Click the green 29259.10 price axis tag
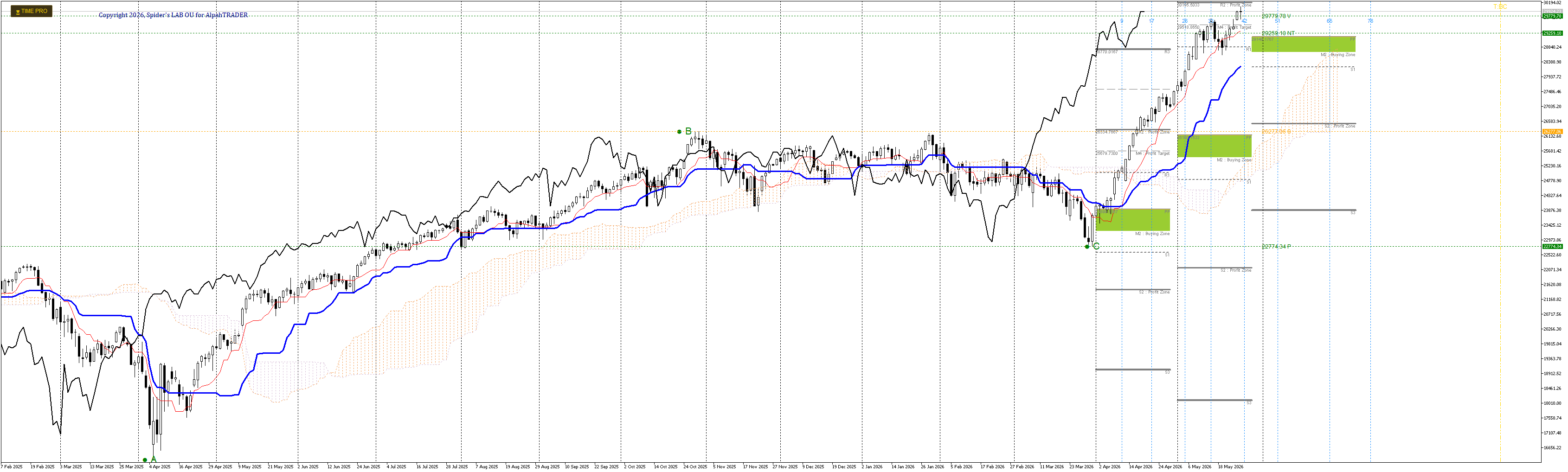Image resolution: width=1568 pixels, height=472 pixels. (x=1552, y=33)
